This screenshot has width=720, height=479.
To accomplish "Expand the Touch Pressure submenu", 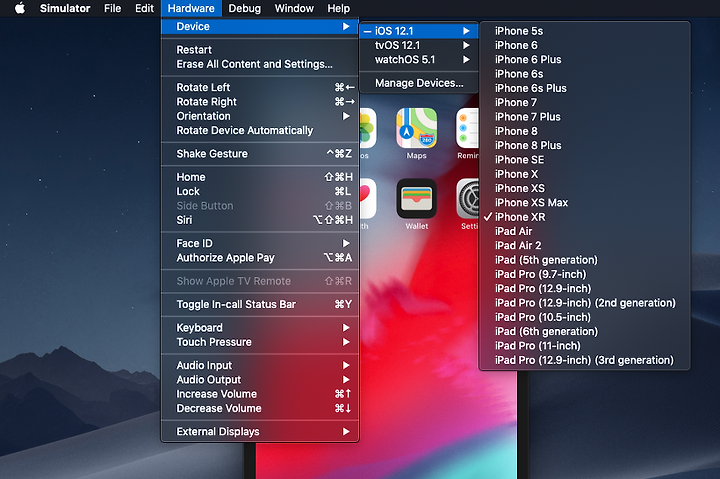I will (x=260, y=342).
